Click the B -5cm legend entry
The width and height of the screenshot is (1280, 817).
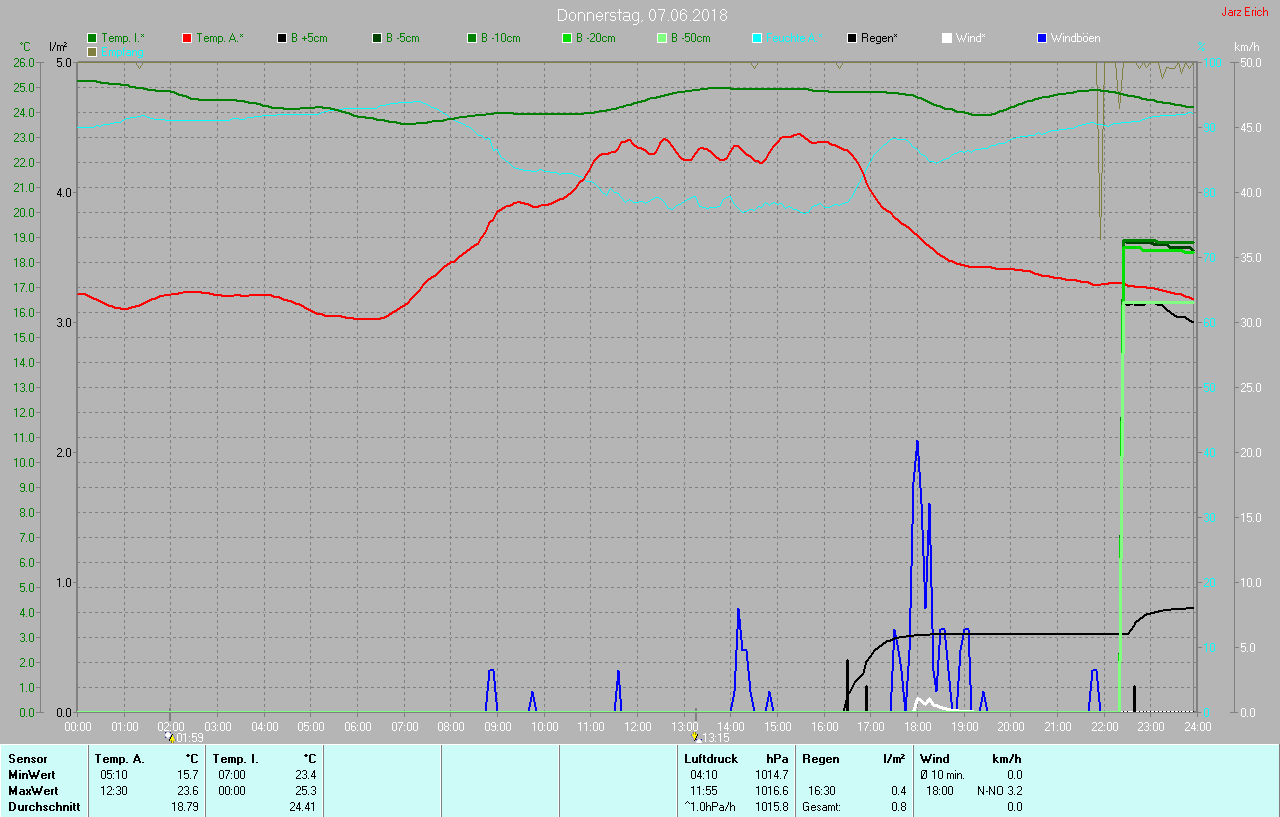click(x=405, y=38)
